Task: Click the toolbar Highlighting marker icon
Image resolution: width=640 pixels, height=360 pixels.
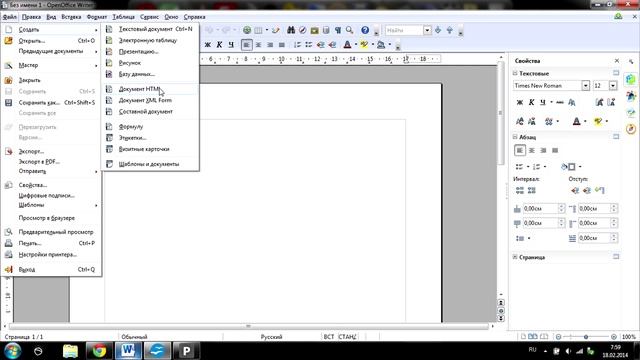Action: pyautogui.click(x=364, y=45)
